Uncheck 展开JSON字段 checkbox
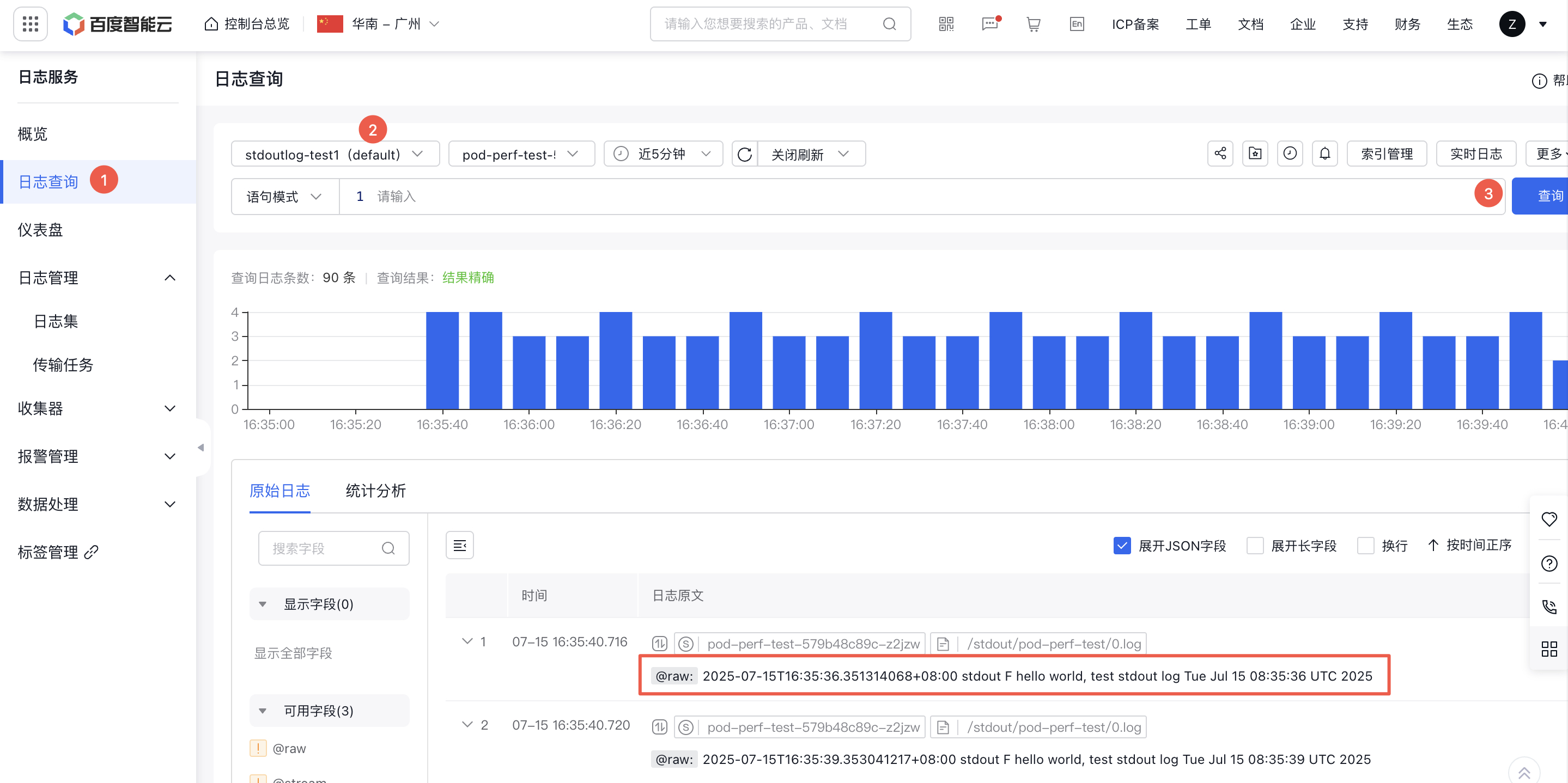The width and height of the screenshot is (1568, 783). (1122, 546)
